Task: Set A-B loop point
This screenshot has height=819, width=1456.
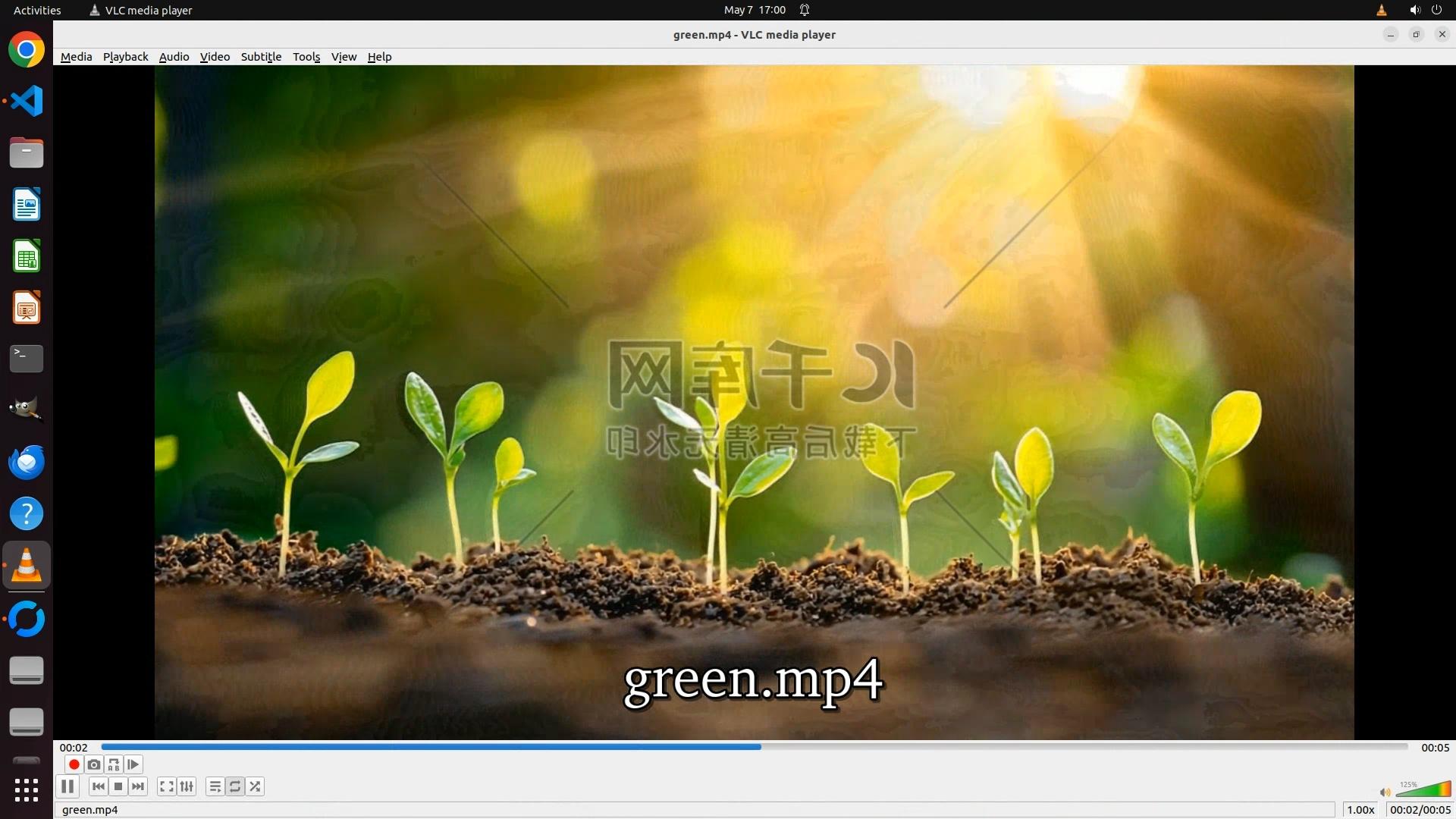Action: click(x=114, y=764)
